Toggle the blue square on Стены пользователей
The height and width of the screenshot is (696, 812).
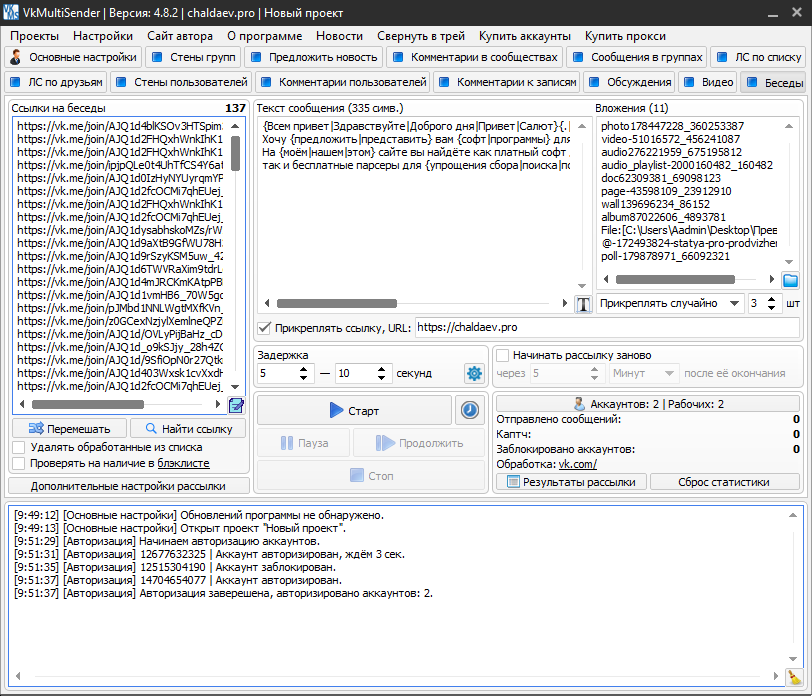click(121, 82)
